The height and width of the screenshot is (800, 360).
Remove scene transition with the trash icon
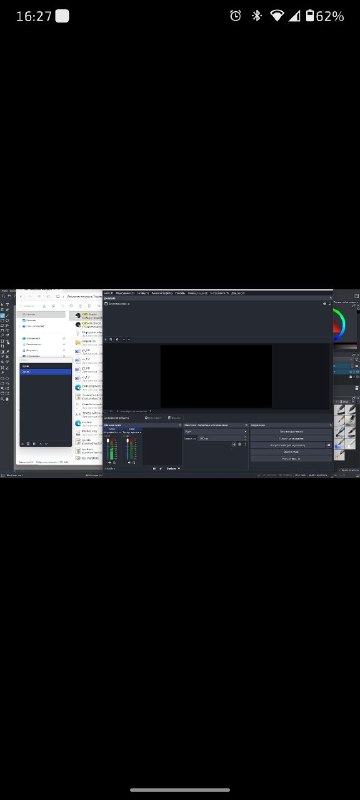[x=240, y=444]
